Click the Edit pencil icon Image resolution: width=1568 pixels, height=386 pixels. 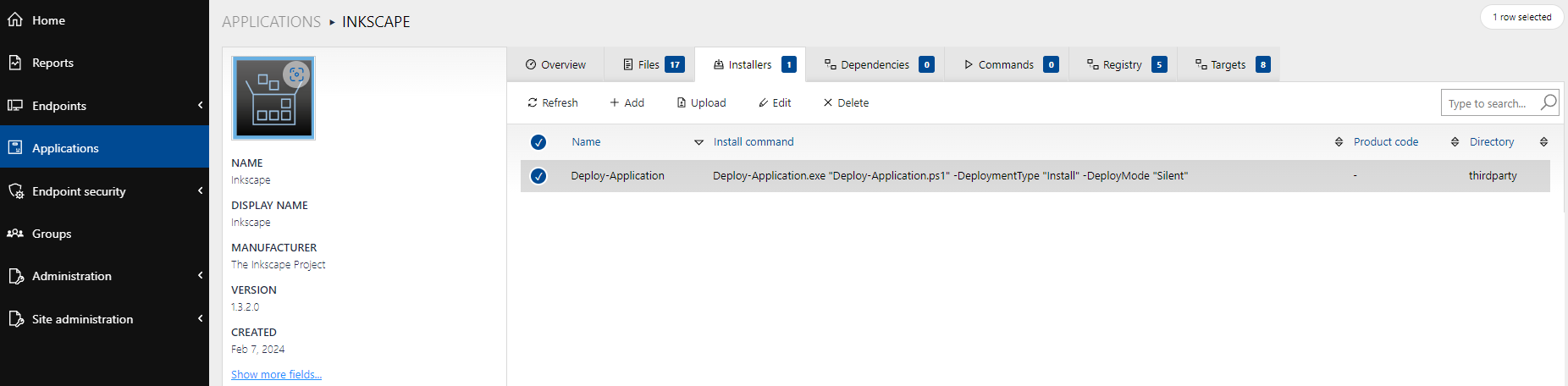pyautogui.click(x=763, y=102)
